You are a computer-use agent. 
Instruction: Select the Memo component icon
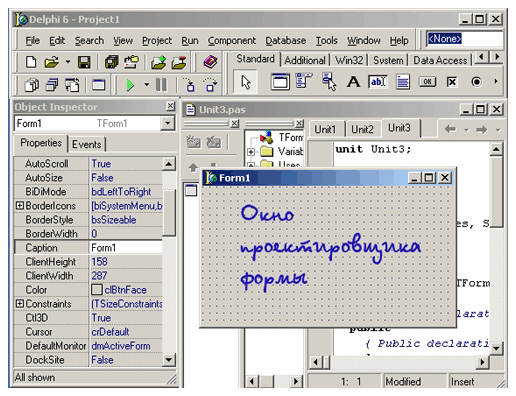[403, 82]
